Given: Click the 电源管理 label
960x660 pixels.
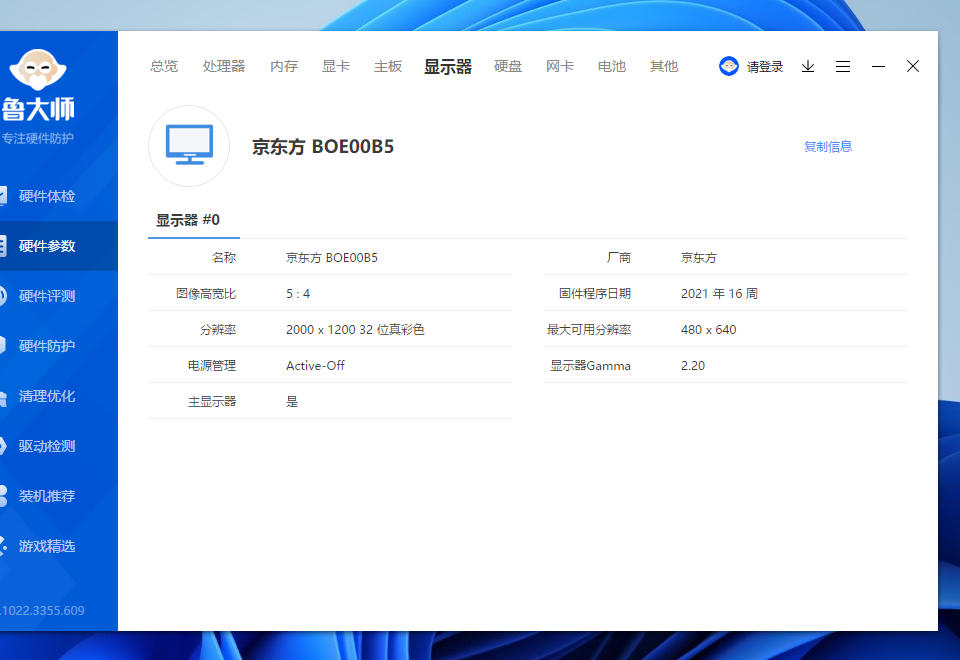Looking at the screenshot, I should tap(212, 366).
